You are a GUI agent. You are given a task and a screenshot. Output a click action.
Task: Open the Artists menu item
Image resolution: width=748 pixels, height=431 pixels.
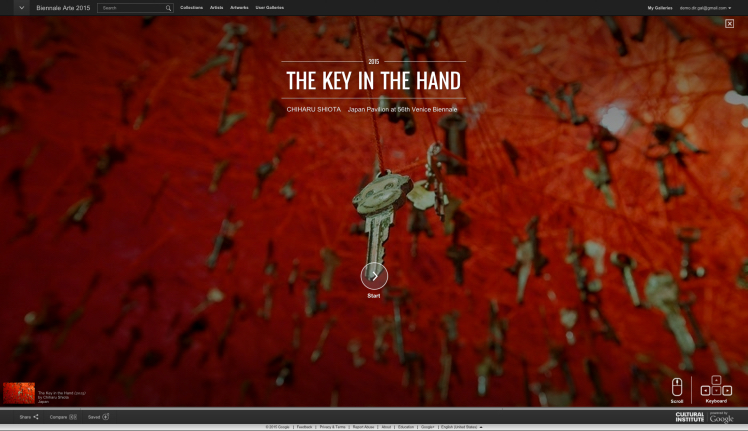[216, 8]
